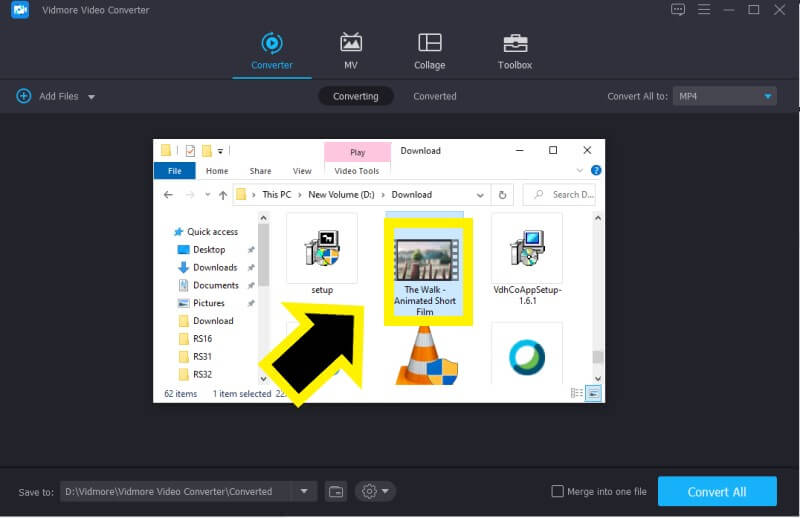This screenshot has height=518, width=800.
Task: Click the Explorer up-arrow navigation button
Action: tap(222, 195)
